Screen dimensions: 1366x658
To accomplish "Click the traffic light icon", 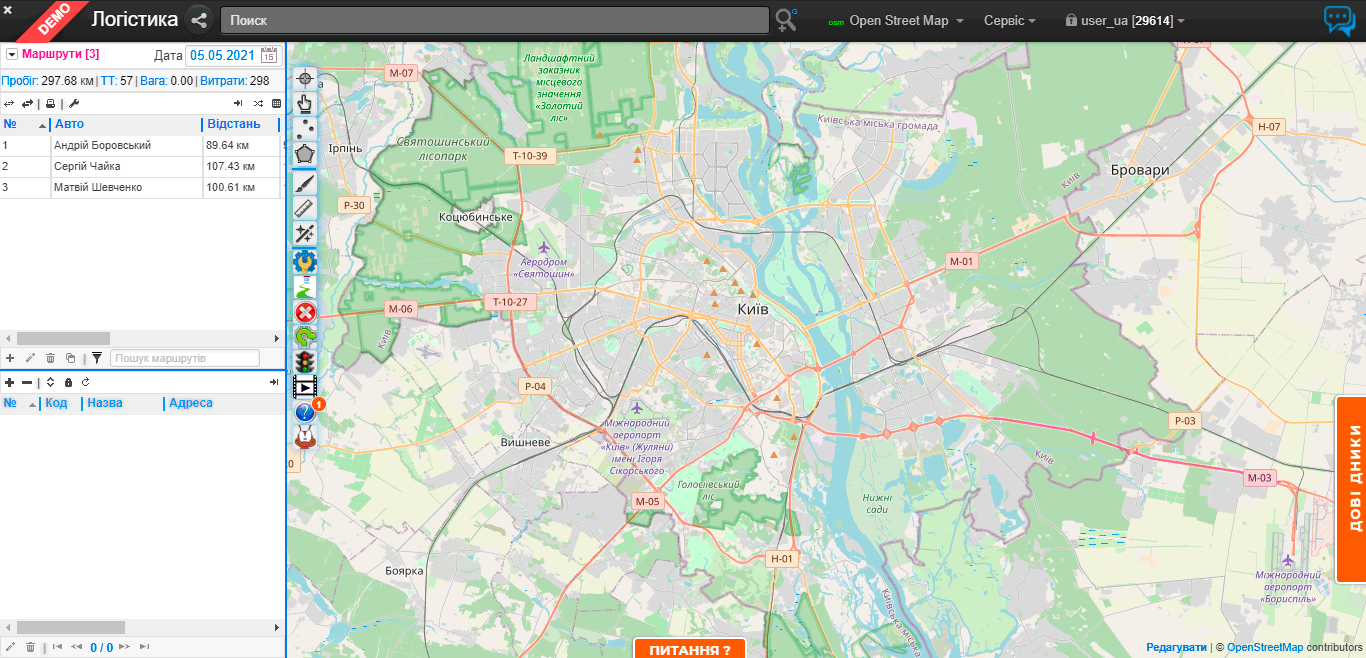I will click(305, 362).
